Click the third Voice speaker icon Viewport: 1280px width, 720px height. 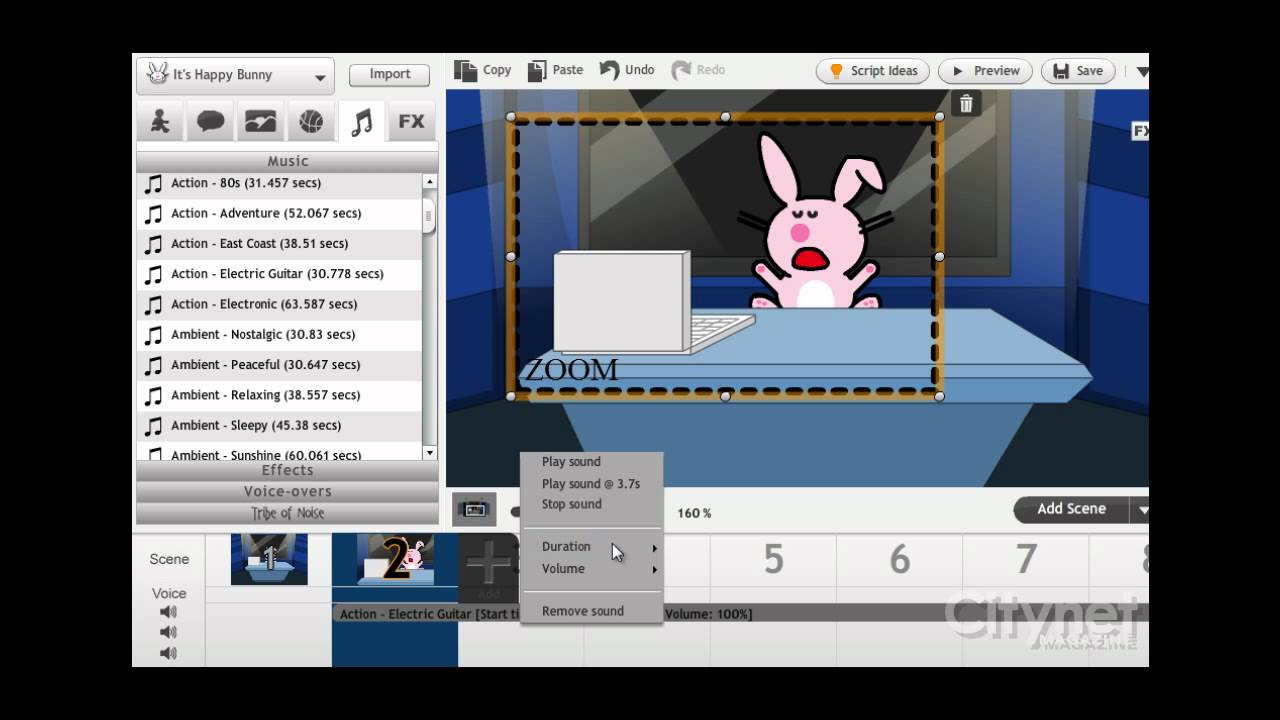coord(168,653)
